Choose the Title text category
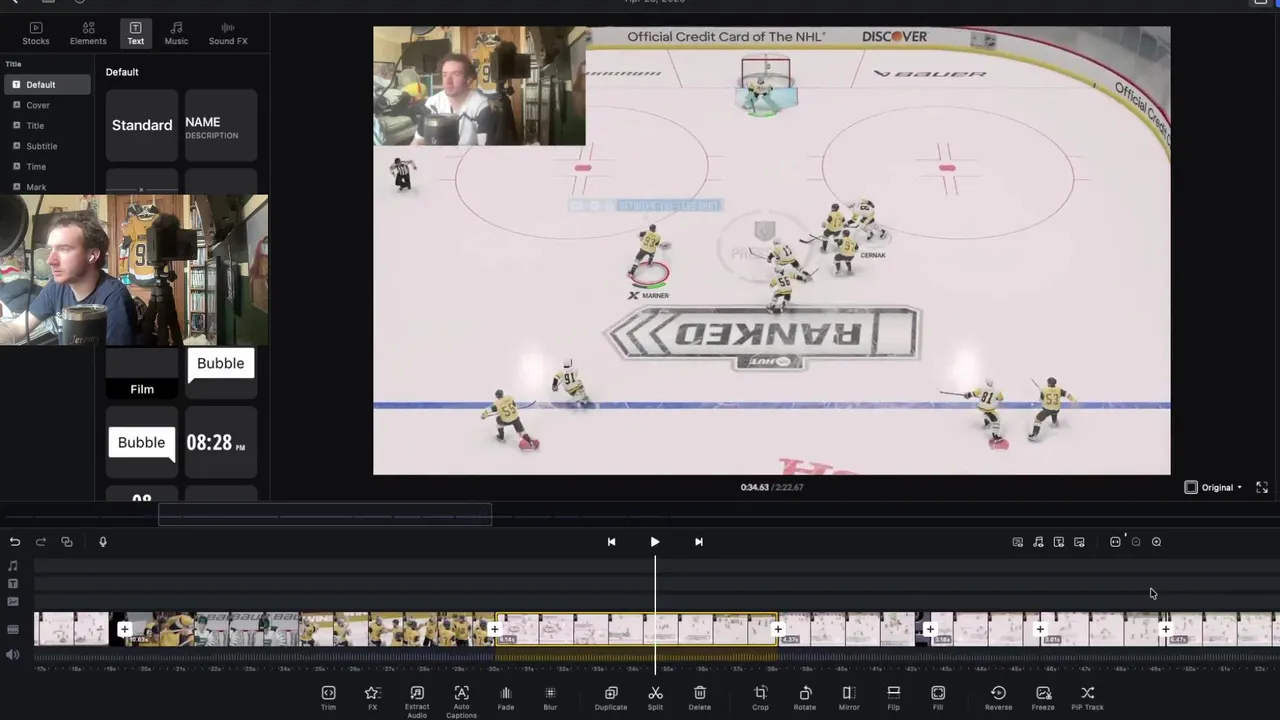Screen dimensions: 1280x720 click(x=35, y=126)
